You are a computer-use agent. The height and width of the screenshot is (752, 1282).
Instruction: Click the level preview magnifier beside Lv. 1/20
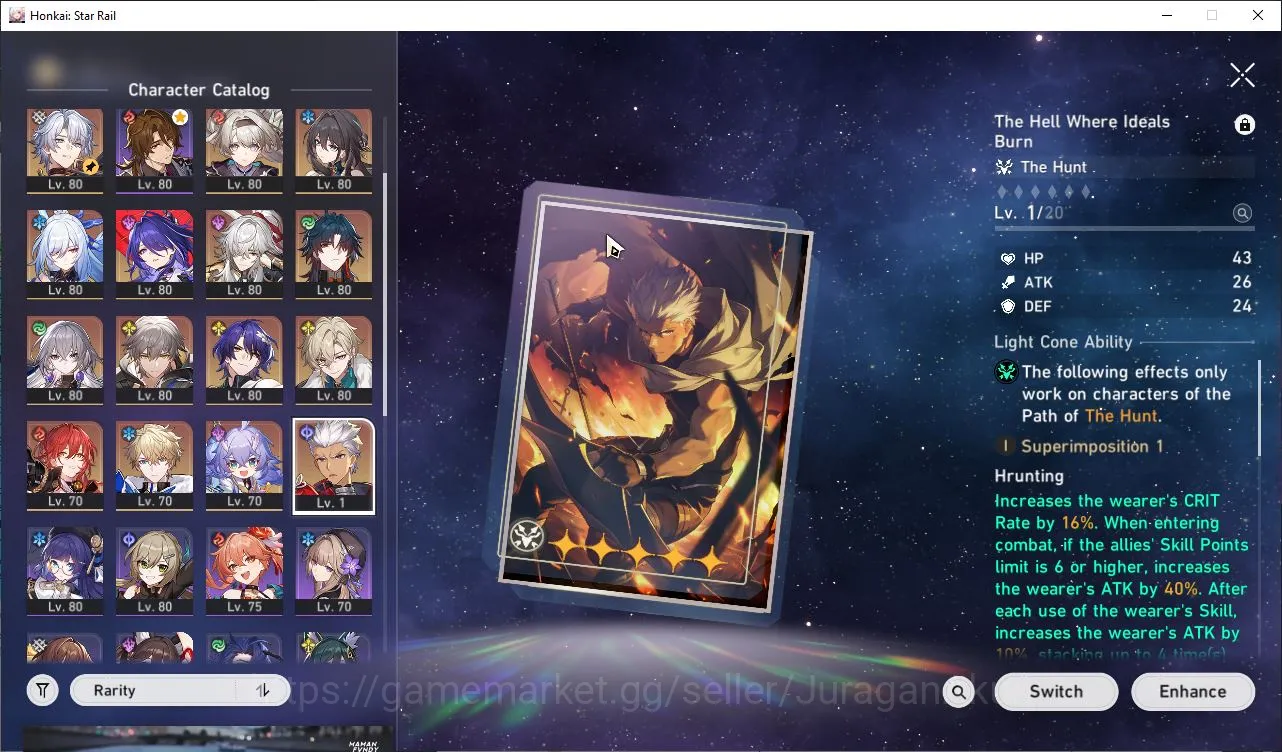pyautogui.click(x=1242, y=213)
